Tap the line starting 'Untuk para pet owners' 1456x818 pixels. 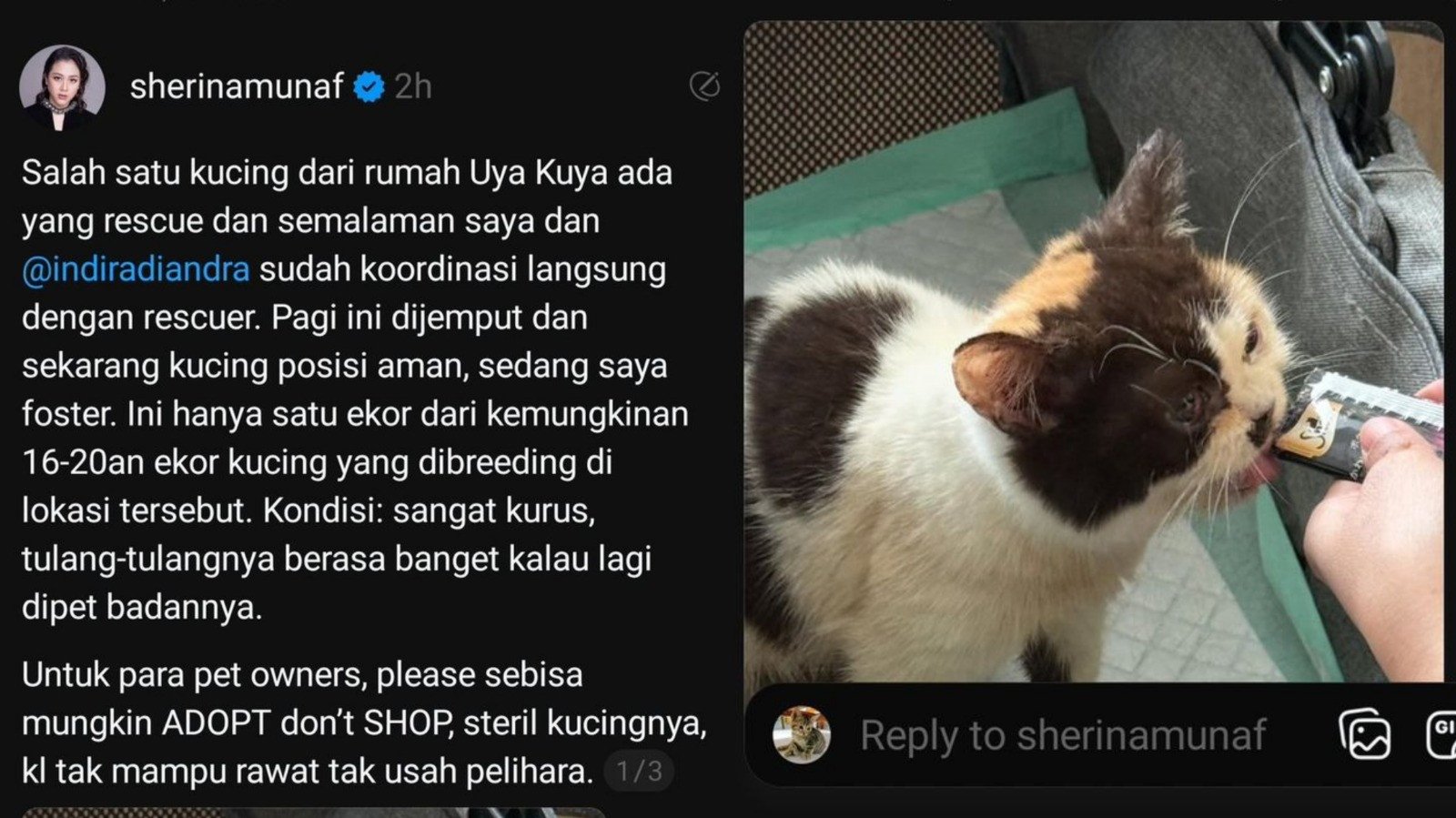pos(302,675)
